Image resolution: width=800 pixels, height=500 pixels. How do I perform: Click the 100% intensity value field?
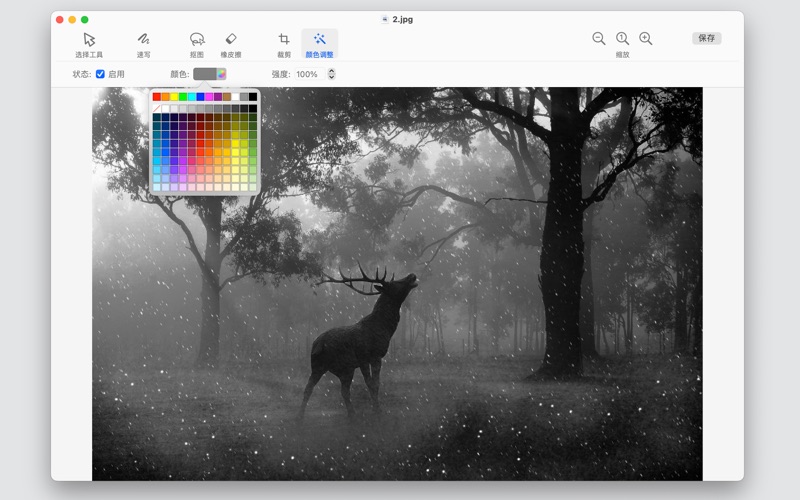[x=307, y=74]
